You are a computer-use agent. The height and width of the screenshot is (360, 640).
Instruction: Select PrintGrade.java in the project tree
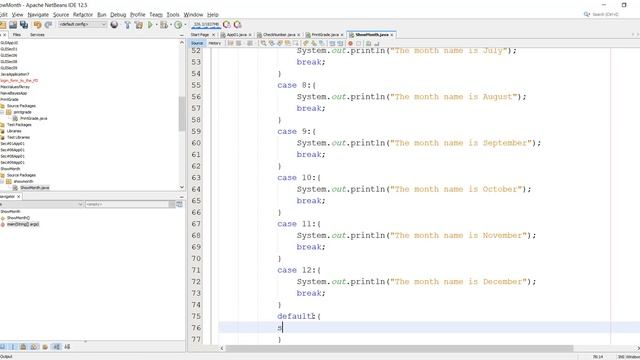coord(33,118)
